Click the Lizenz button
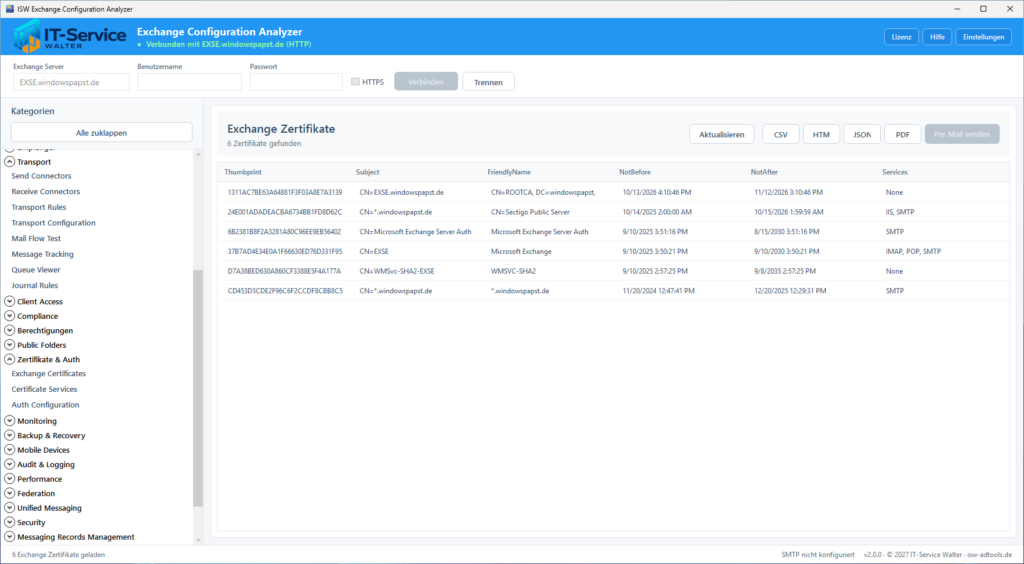The width and height of the screenshot is (1024, 564). pos(901,37)
